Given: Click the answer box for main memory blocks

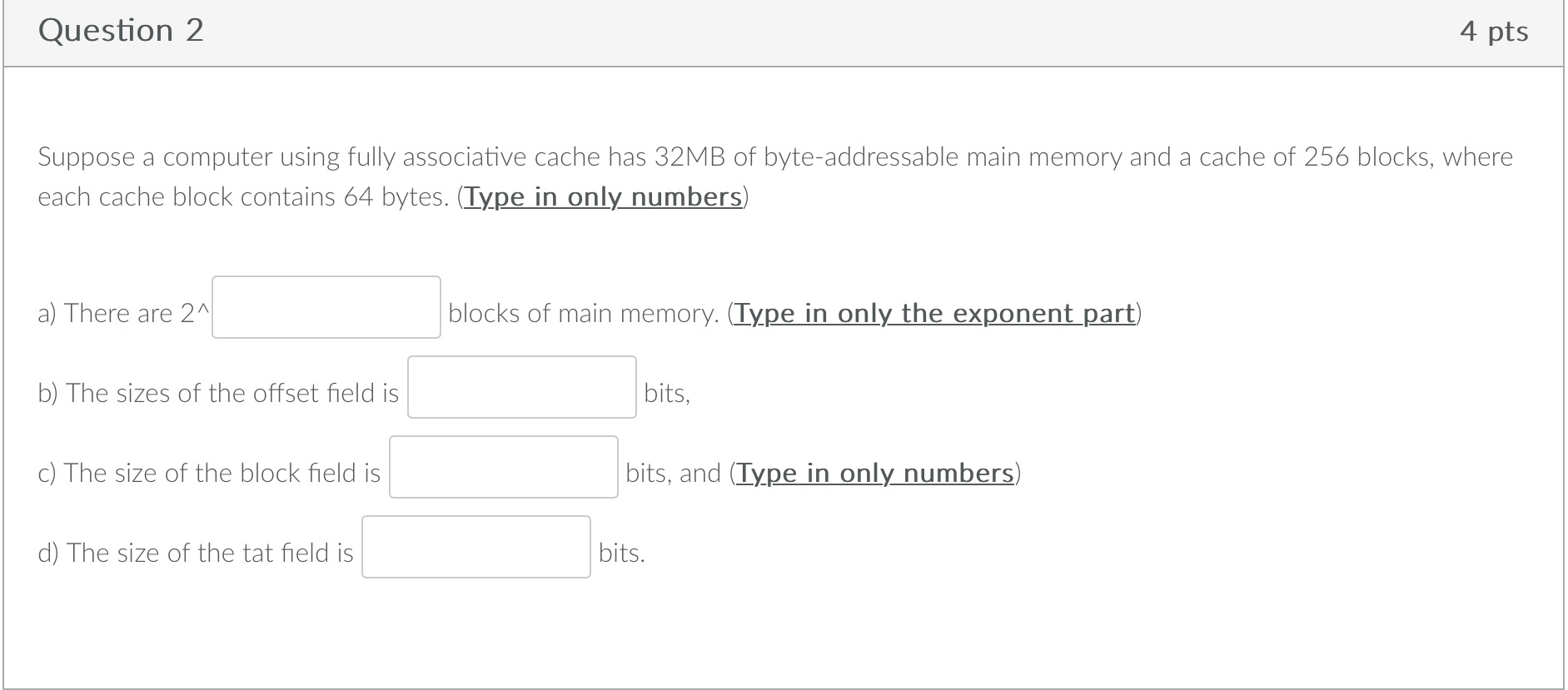Looking at the screenshot, I should [x=326, y=305].
